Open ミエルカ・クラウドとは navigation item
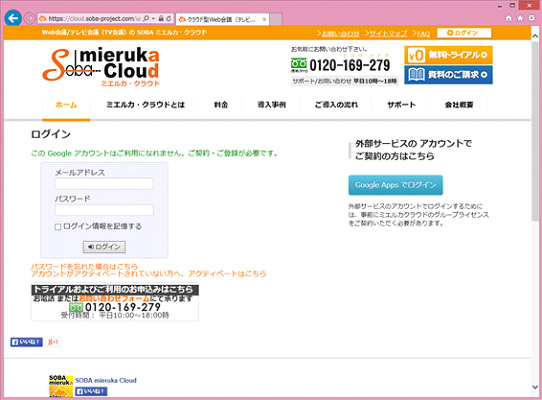Image resolution: width=542 pixels, height=400 pixels. coord(145,105)
